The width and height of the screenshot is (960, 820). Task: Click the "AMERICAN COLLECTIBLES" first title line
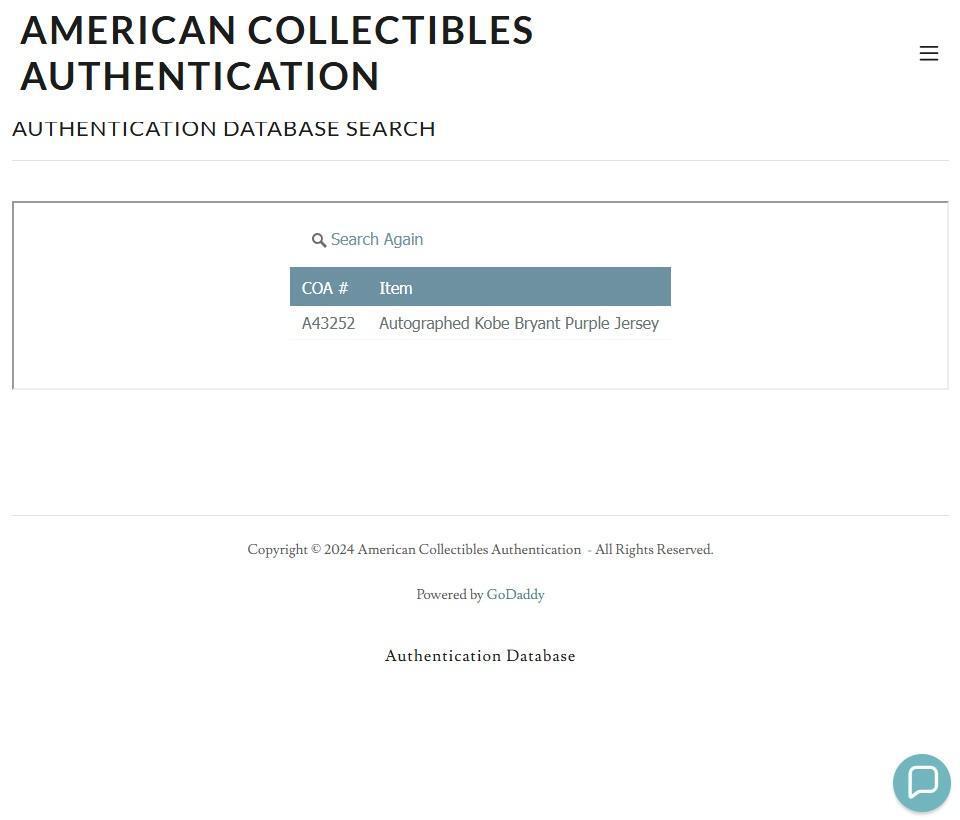[x=277, y=31]
